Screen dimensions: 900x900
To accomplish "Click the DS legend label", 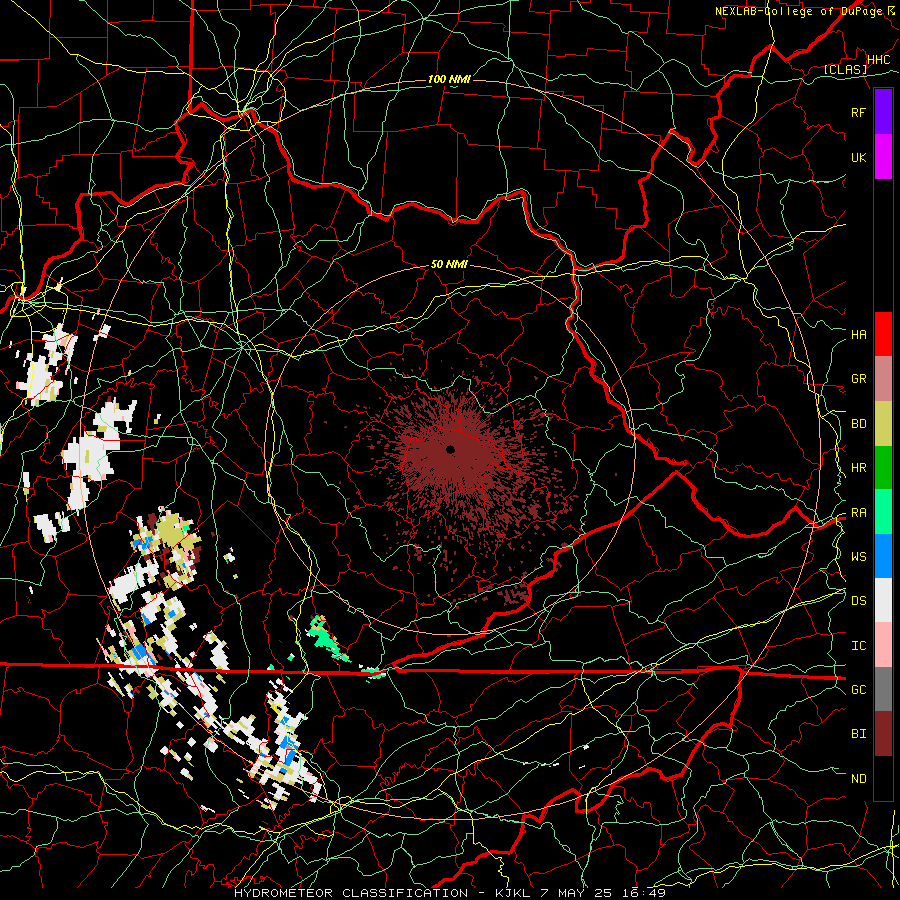I will coord(858,601).
